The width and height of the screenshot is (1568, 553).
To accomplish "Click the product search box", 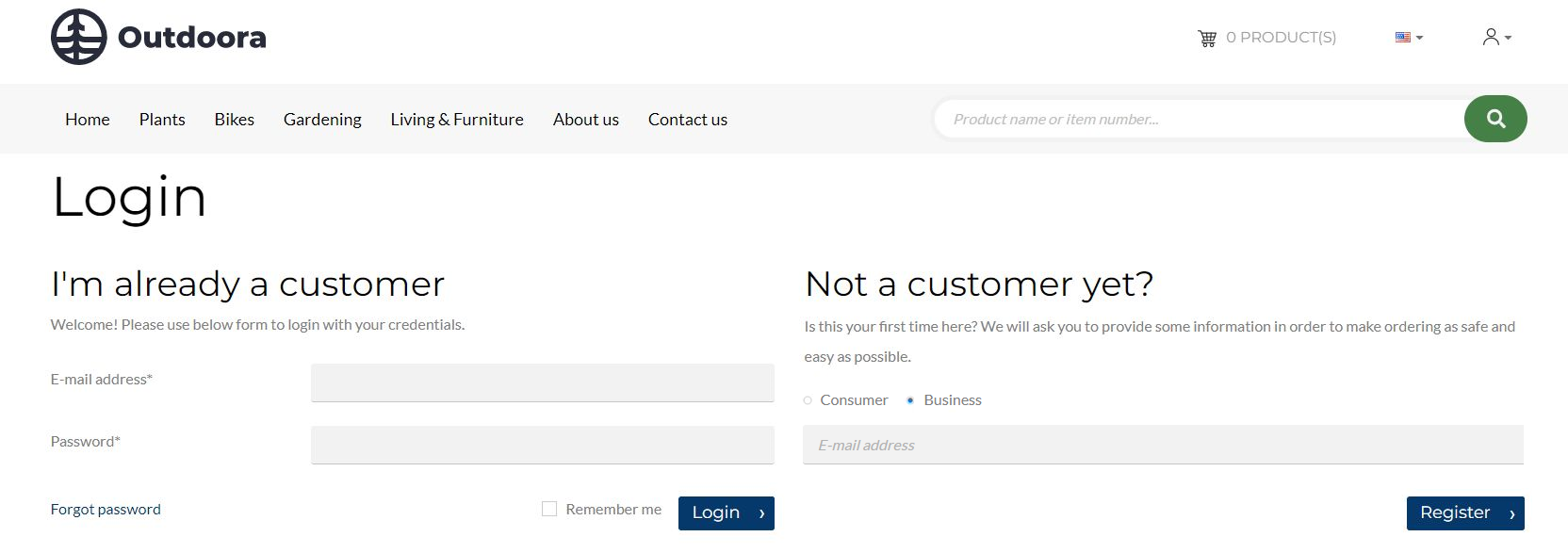I will click(x=1200, y=119).
